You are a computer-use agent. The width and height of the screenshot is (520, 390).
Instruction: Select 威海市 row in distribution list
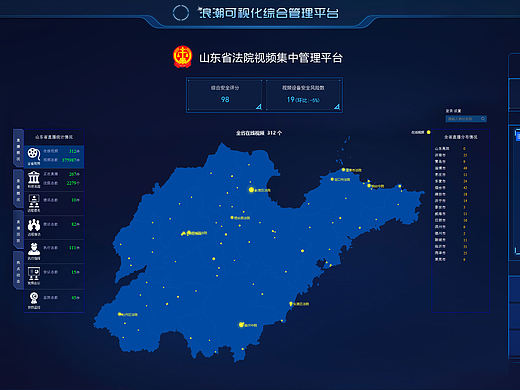[451, 214]
